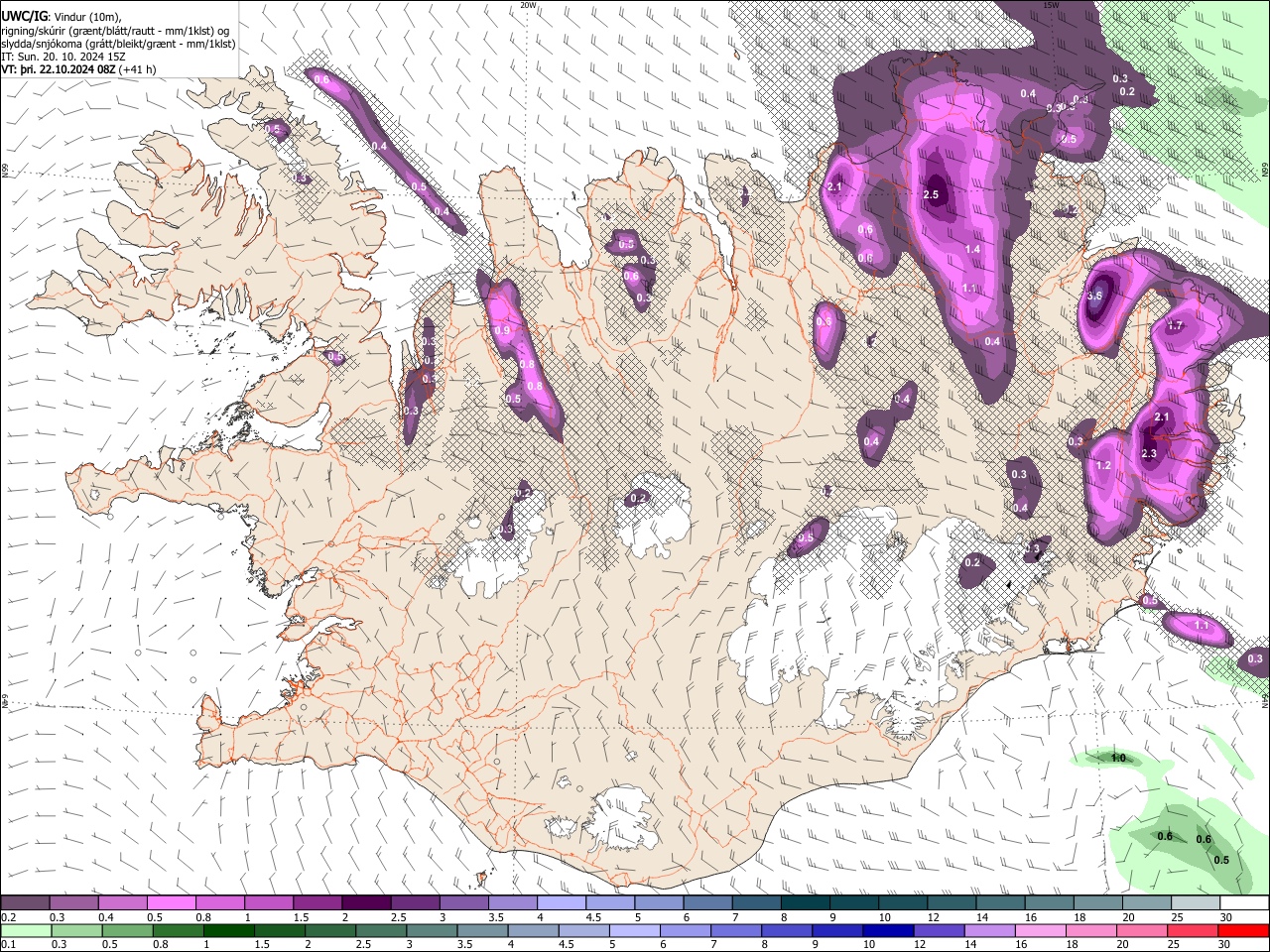Select lower legend swatch between 20 and 25

(1143, 930)
